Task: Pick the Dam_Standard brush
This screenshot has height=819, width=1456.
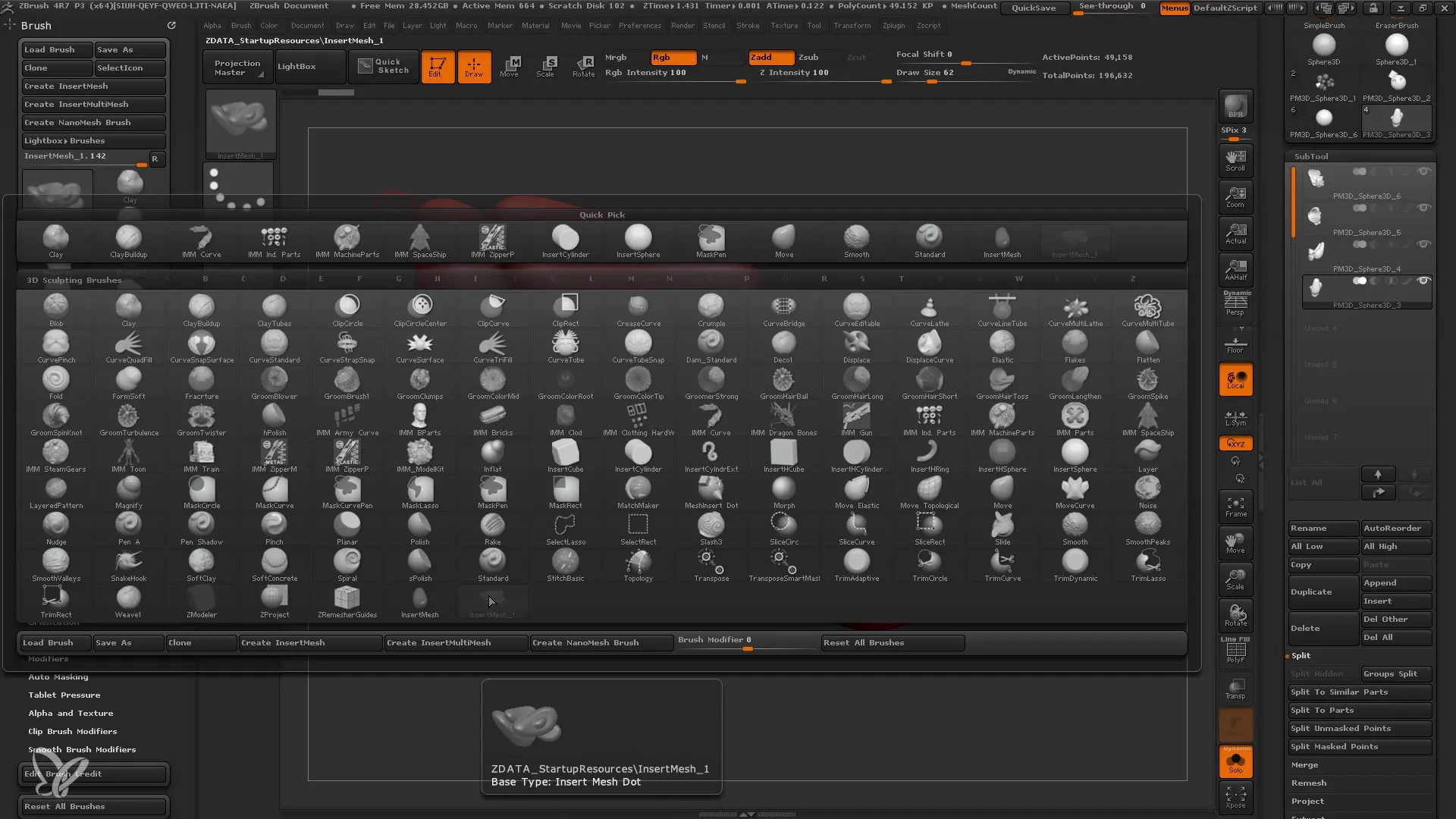Action: pyautogui.click(x=711, y=347)
